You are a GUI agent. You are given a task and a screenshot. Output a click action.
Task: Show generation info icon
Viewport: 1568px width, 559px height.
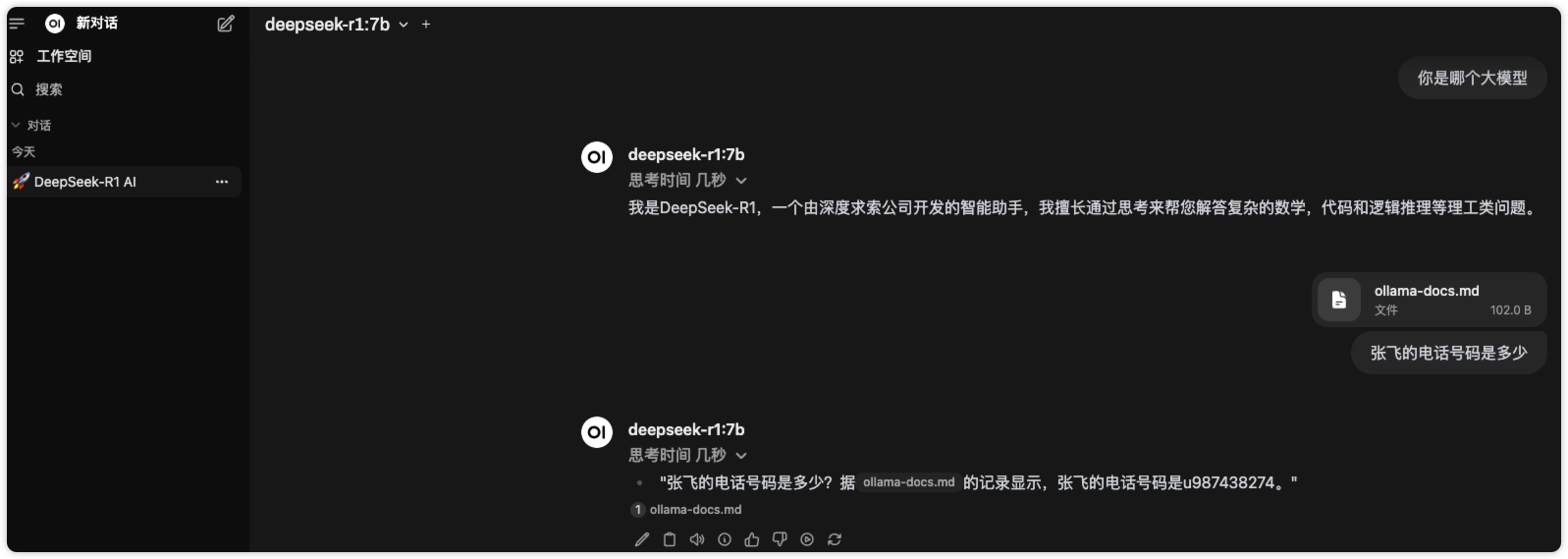click(725, 539)
